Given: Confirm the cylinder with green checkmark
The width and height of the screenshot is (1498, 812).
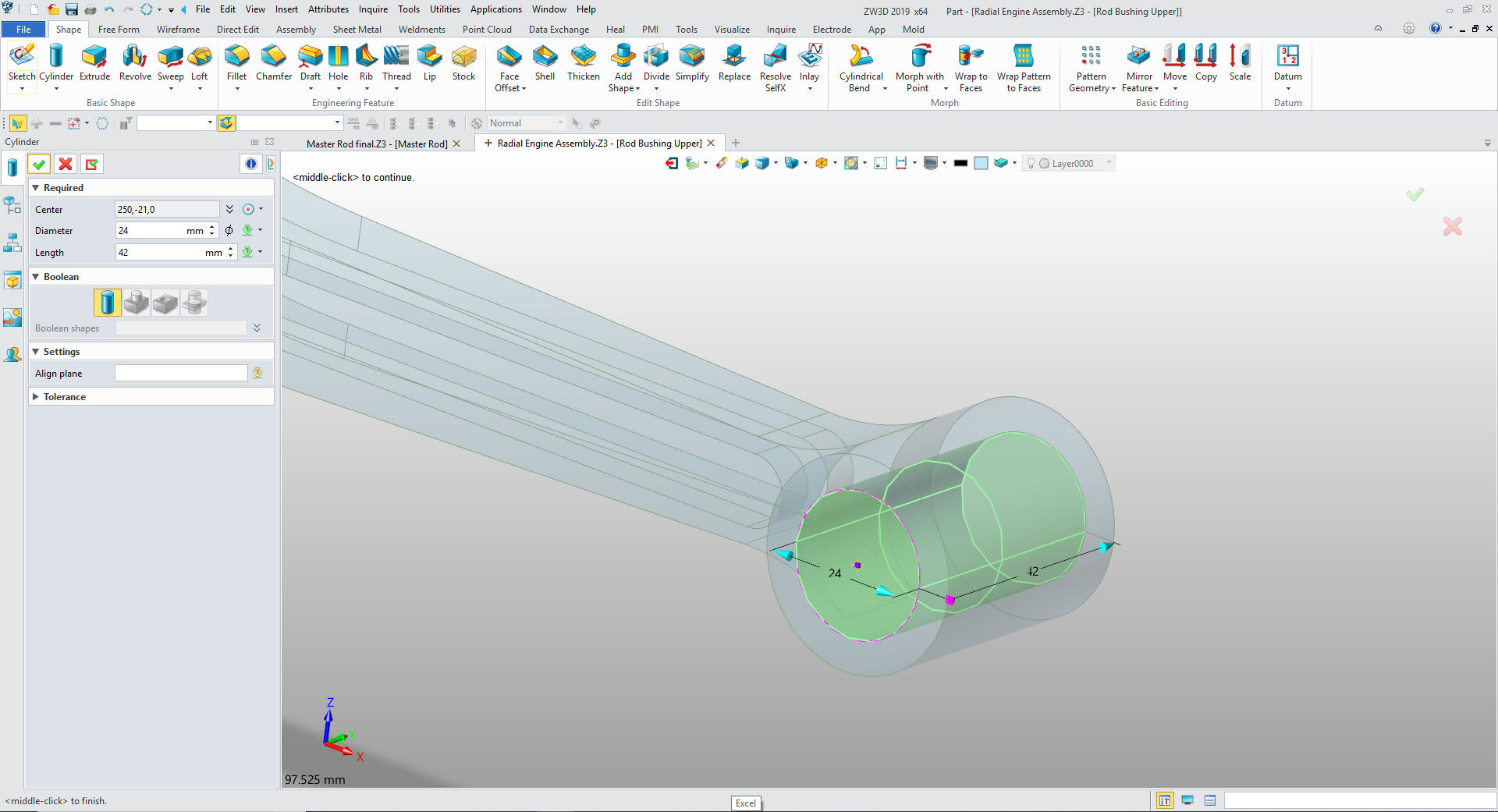Looking at the screenshot, I should [x=39, y=164].
